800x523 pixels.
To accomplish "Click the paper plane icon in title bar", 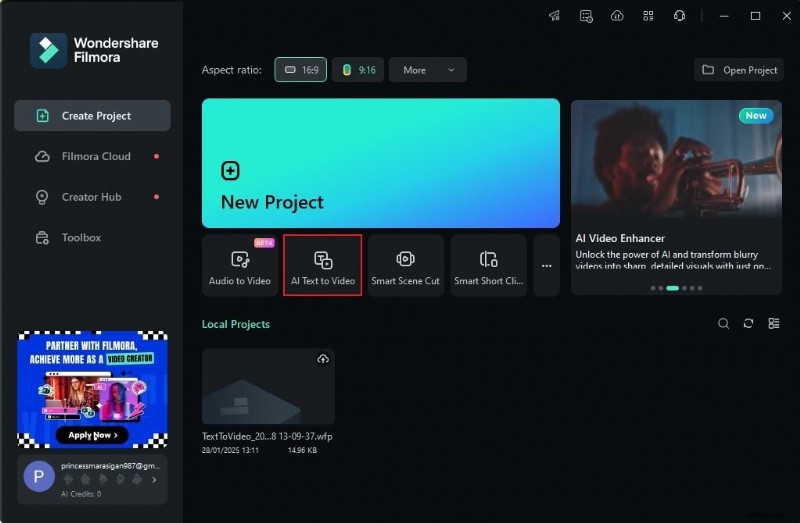I will [x=555, y=16].
